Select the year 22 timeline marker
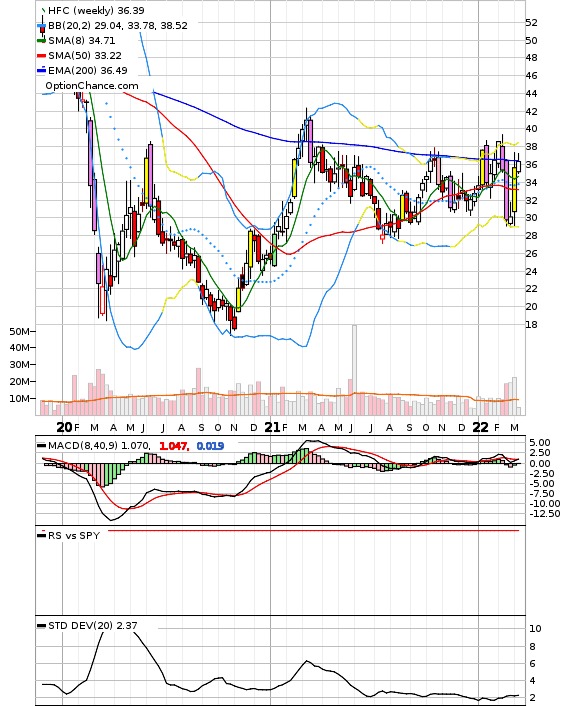This screenshot has height=706, width=566. click(480, 427)
